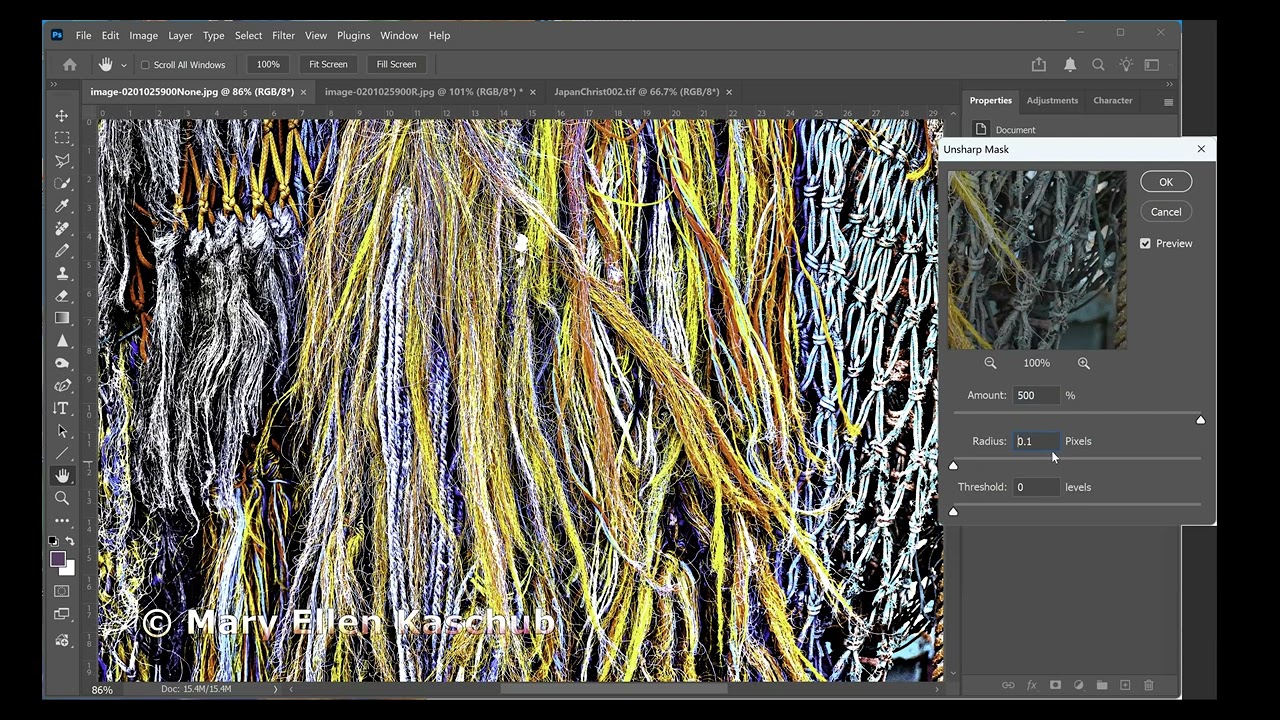Image resolution: width=1280 pixels, height=720 pixels.
Task: Open workspace dropdown arrow
Action: click(x=1170, y=64)
